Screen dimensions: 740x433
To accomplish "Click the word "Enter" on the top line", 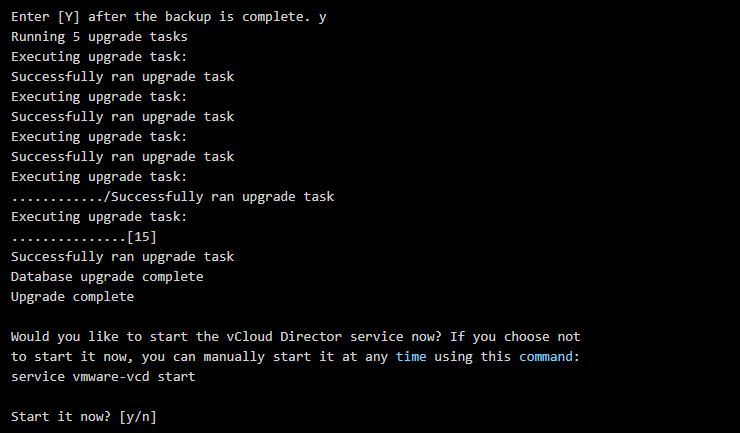I will 31,16.
